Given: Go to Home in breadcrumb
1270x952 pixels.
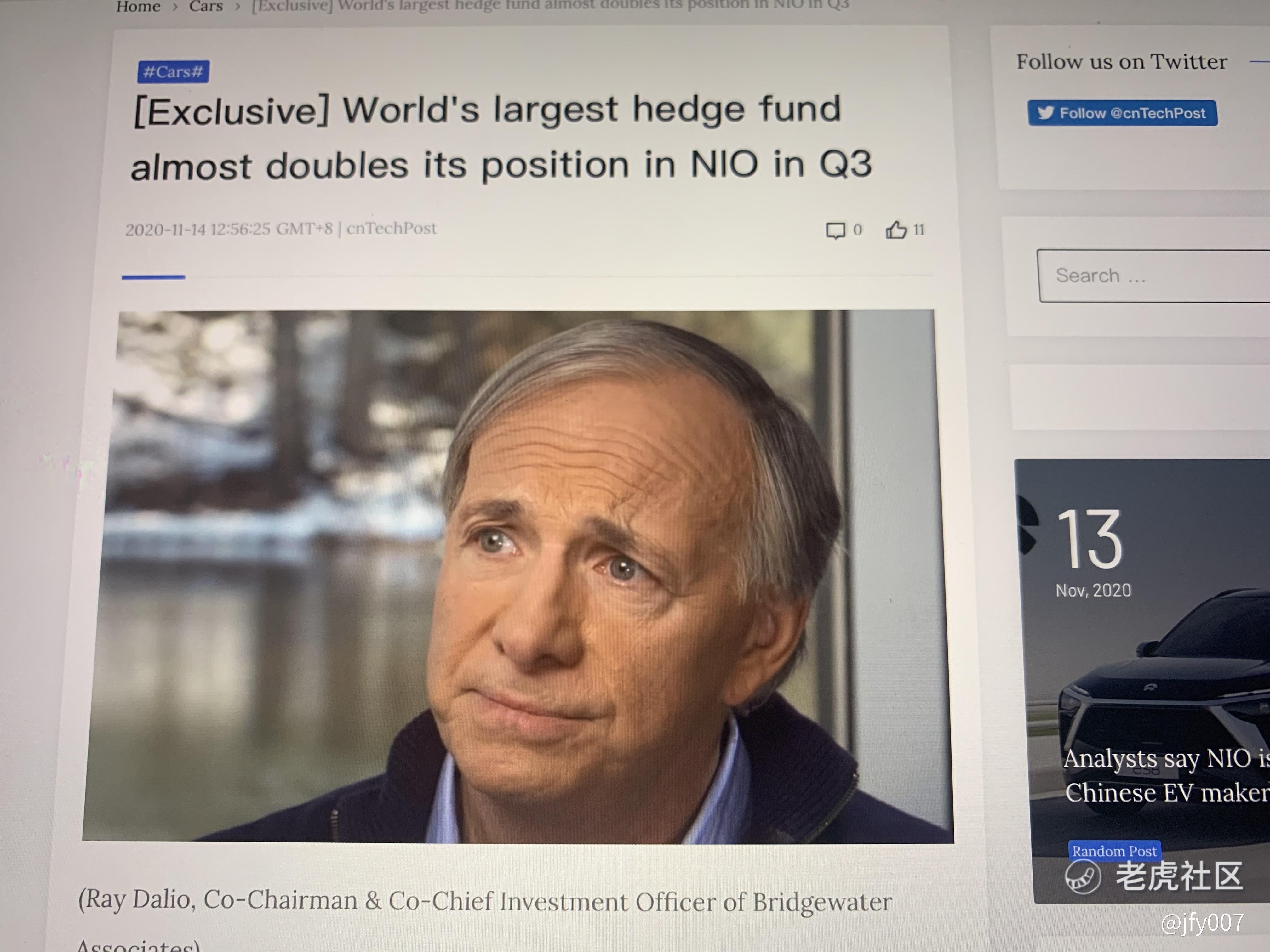Looking at the screenshot, I should point(138,6).
